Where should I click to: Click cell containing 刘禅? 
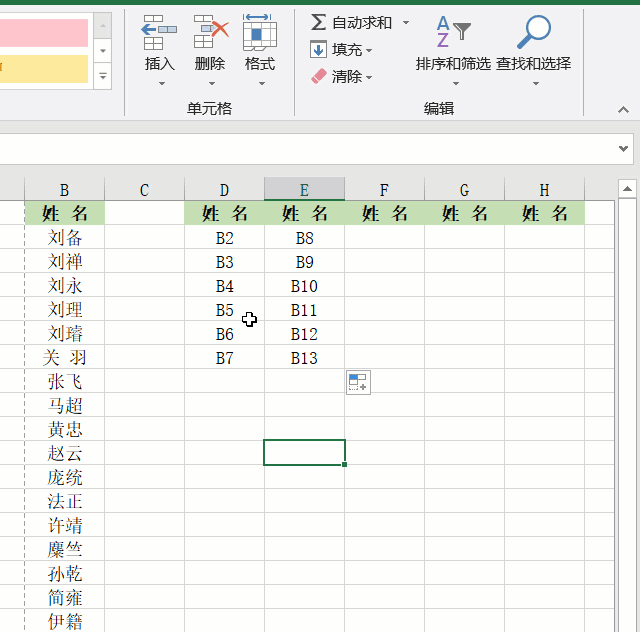[x=64, y=261]
